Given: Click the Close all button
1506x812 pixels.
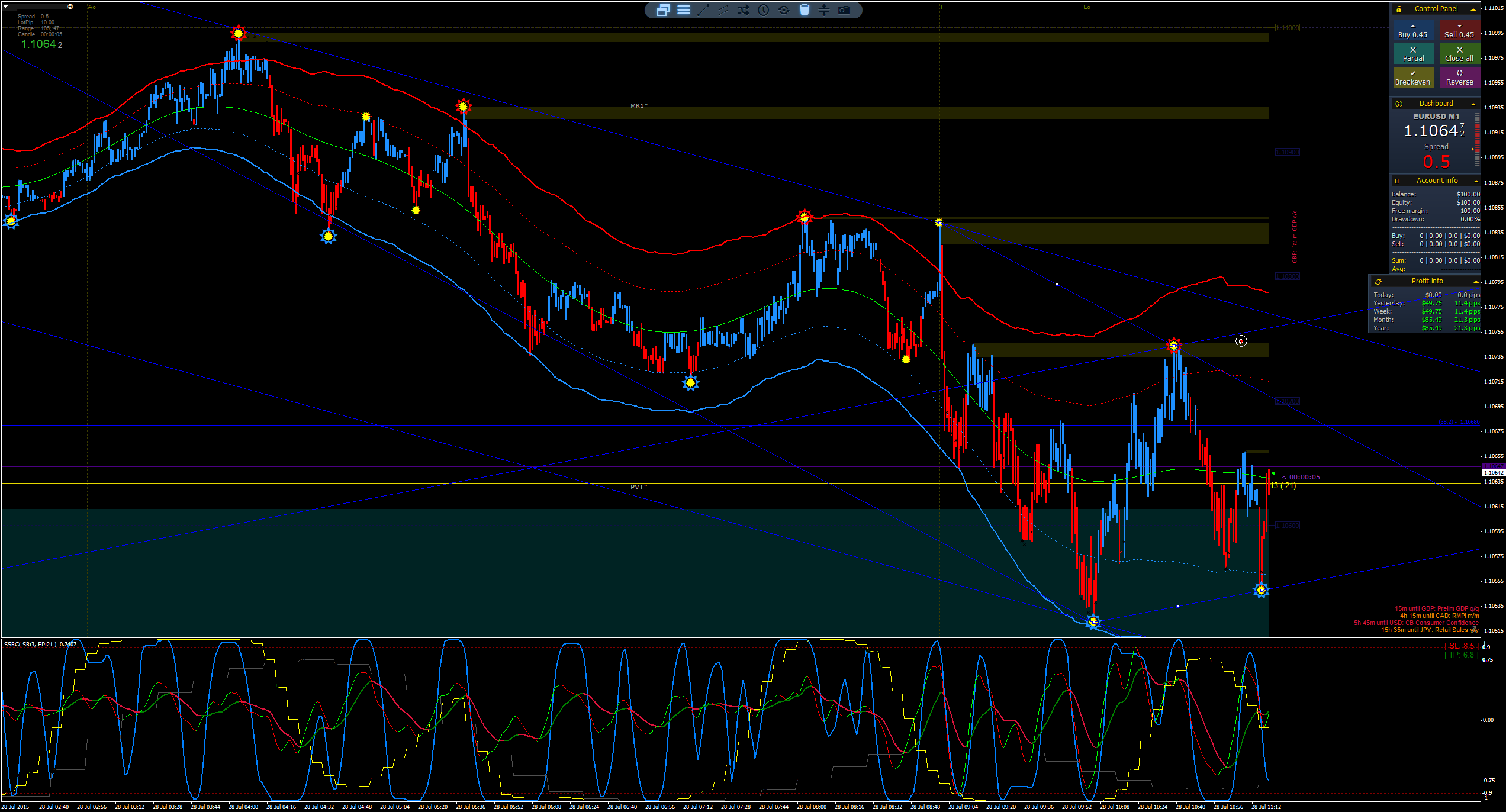Looking at the screenshot, I should click(1459, 54).
